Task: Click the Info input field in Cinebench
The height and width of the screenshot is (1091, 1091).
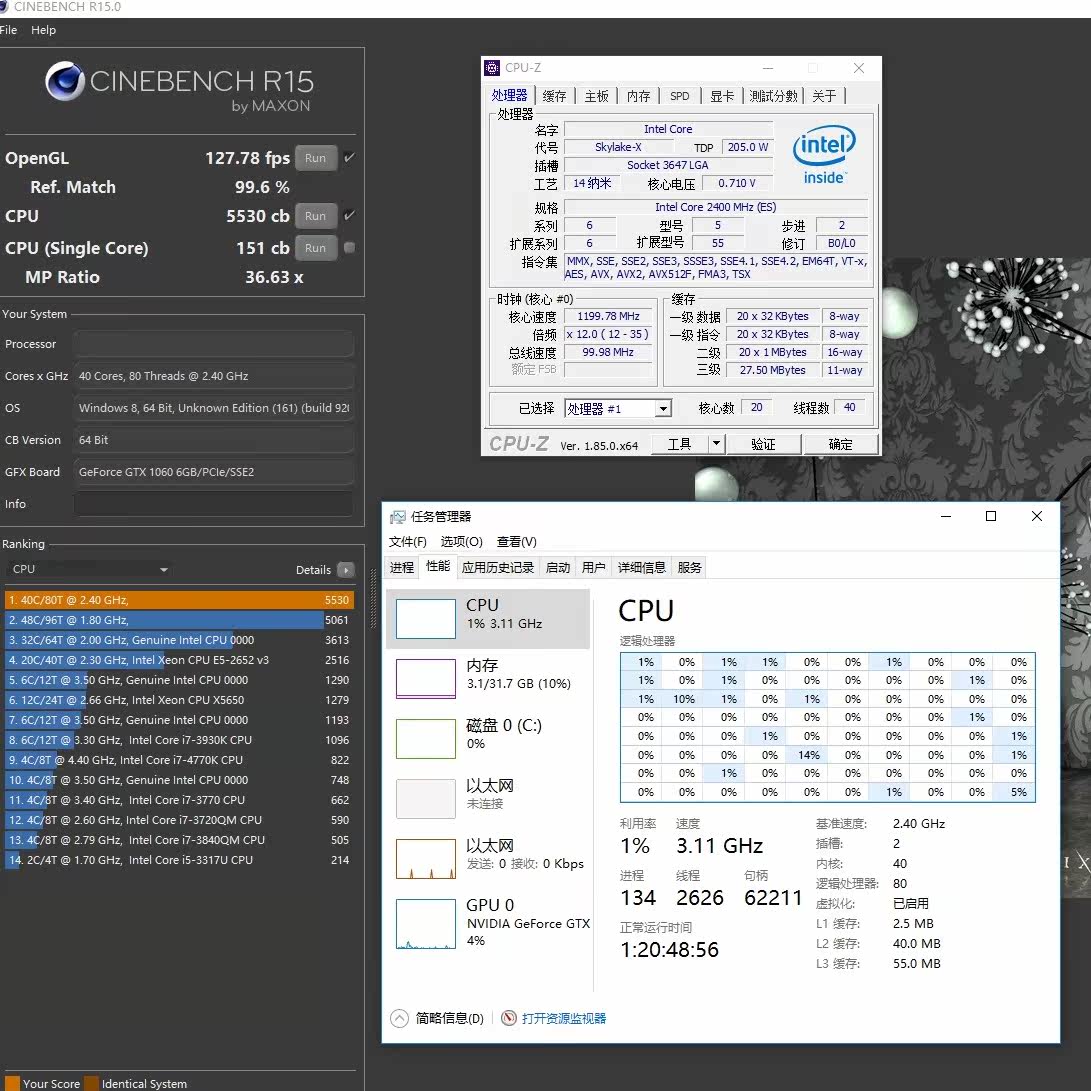Action: 214,504
